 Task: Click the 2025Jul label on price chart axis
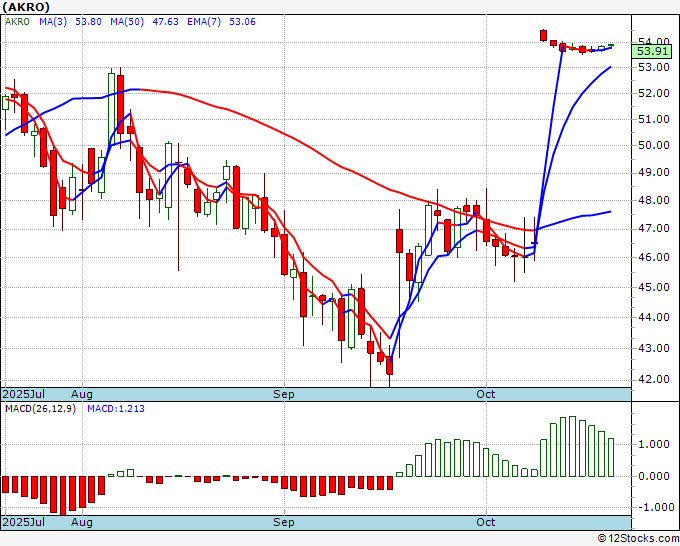(x=24, y=394)
